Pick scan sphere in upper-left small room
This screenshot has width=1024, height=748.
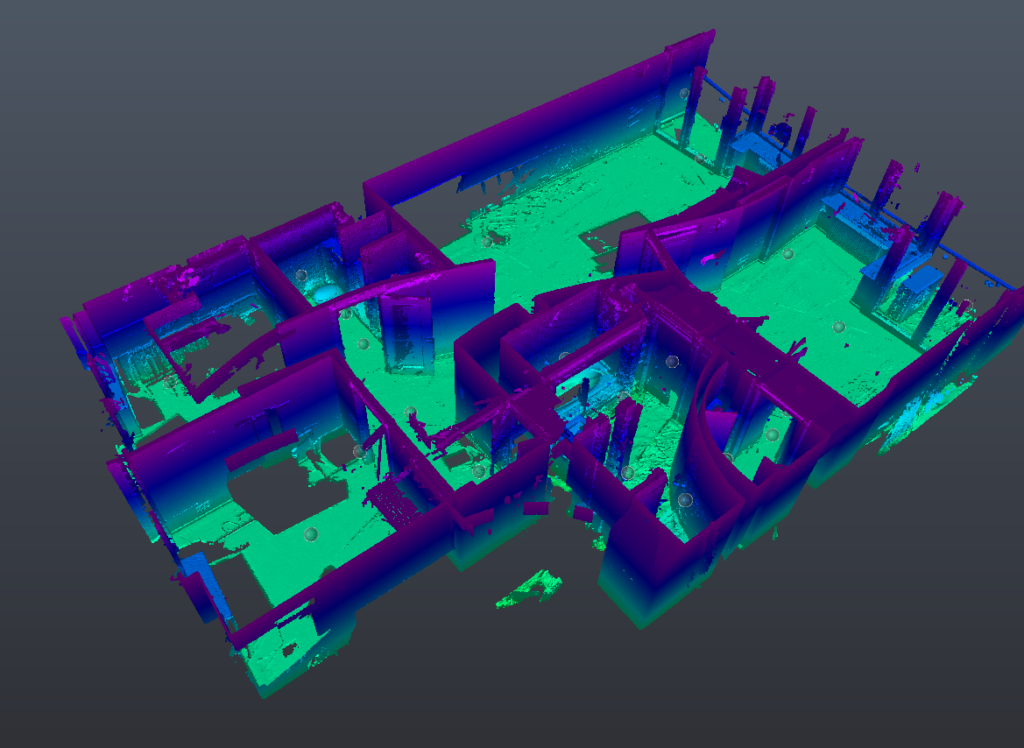(x=300, y=274)
